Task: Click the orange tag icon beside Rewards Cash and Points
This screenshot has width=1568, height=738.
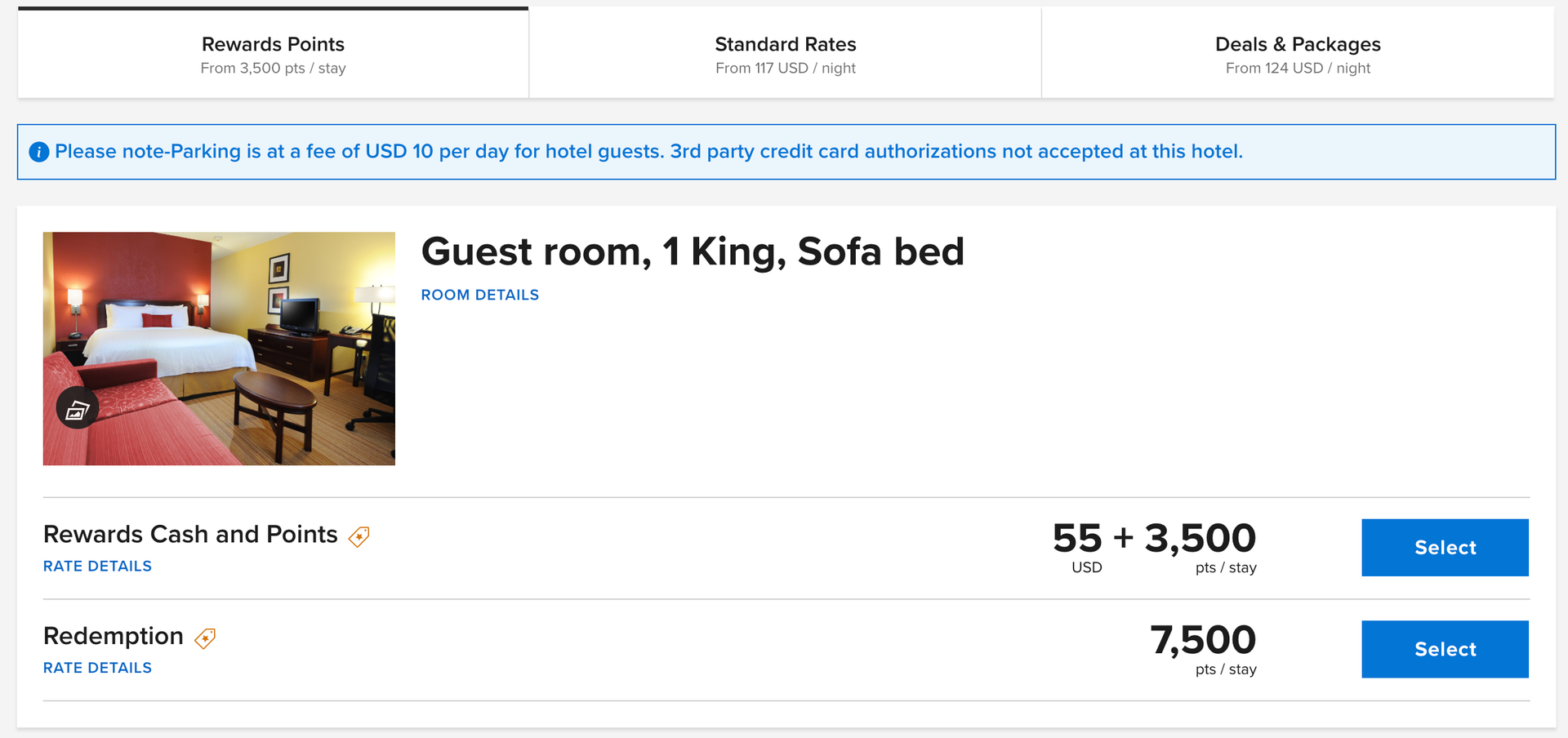Action: click(x=359, y=536)
